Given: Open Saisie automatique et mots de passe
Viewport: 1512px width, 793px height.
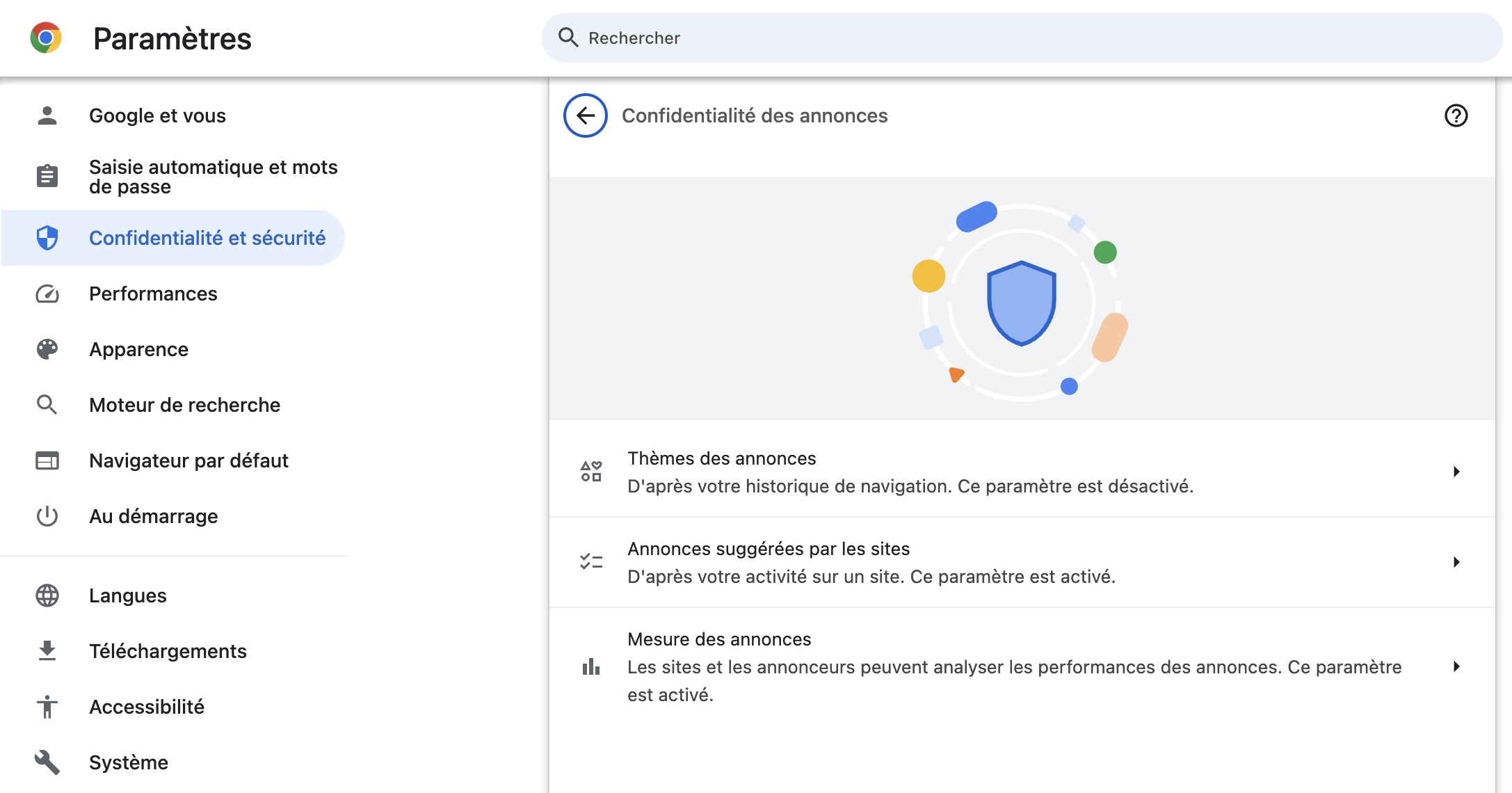Looking at the screenshot, I should click(213, 177).
